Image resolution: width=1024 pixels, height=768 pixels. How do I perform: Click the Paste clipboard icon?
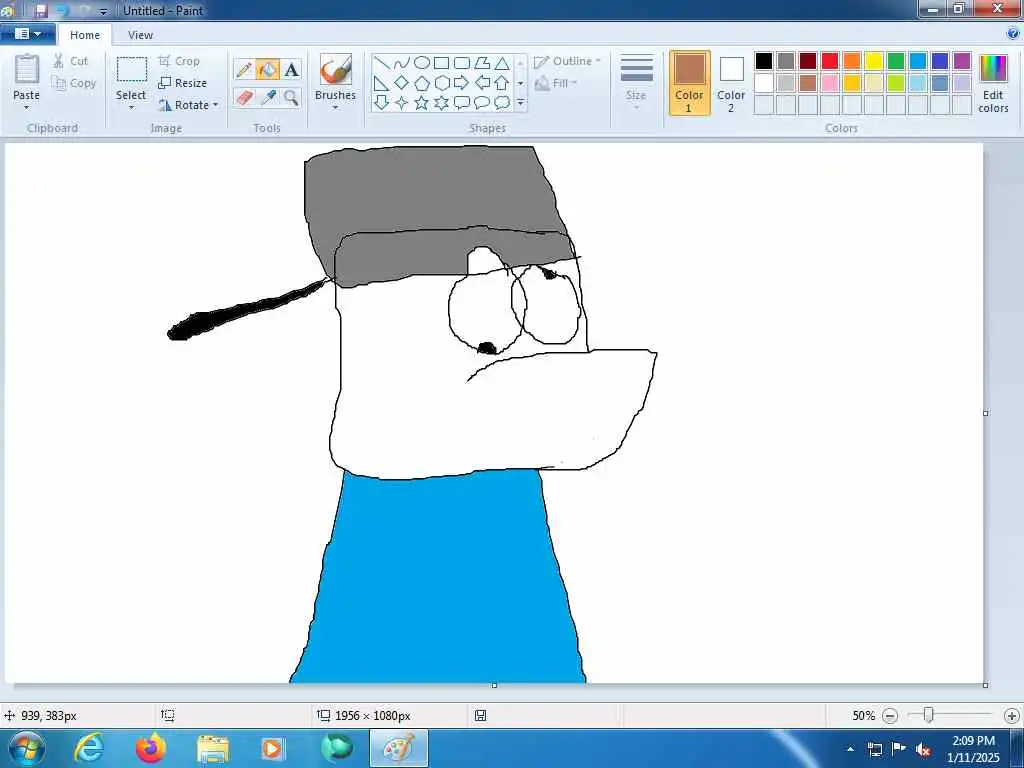pyautogui.click(x=27, y=69)
